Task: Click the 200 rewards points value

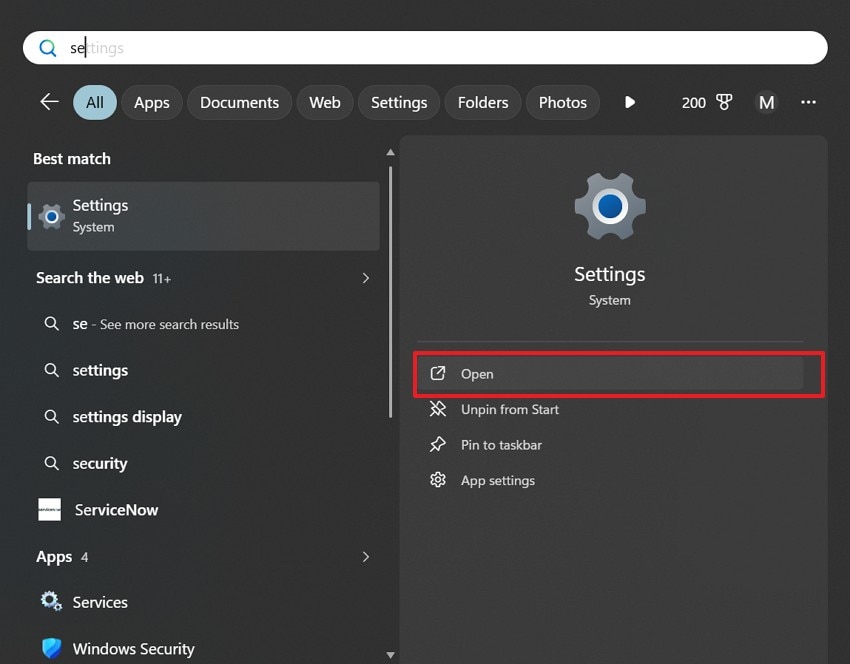Action: (693, 102)
